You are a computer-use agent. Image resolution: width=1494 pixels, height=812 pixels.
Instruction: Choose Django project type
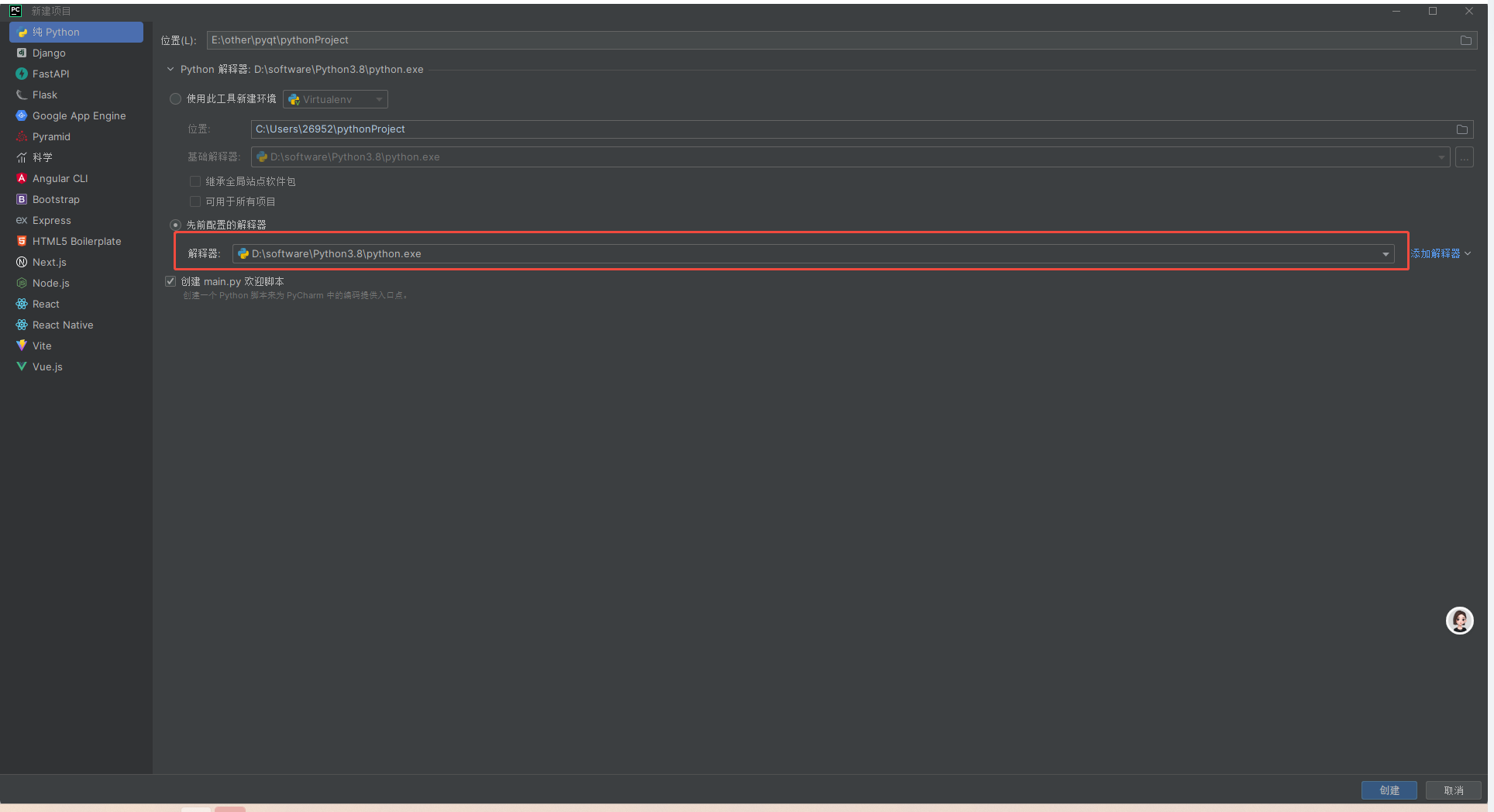point(76,53)
